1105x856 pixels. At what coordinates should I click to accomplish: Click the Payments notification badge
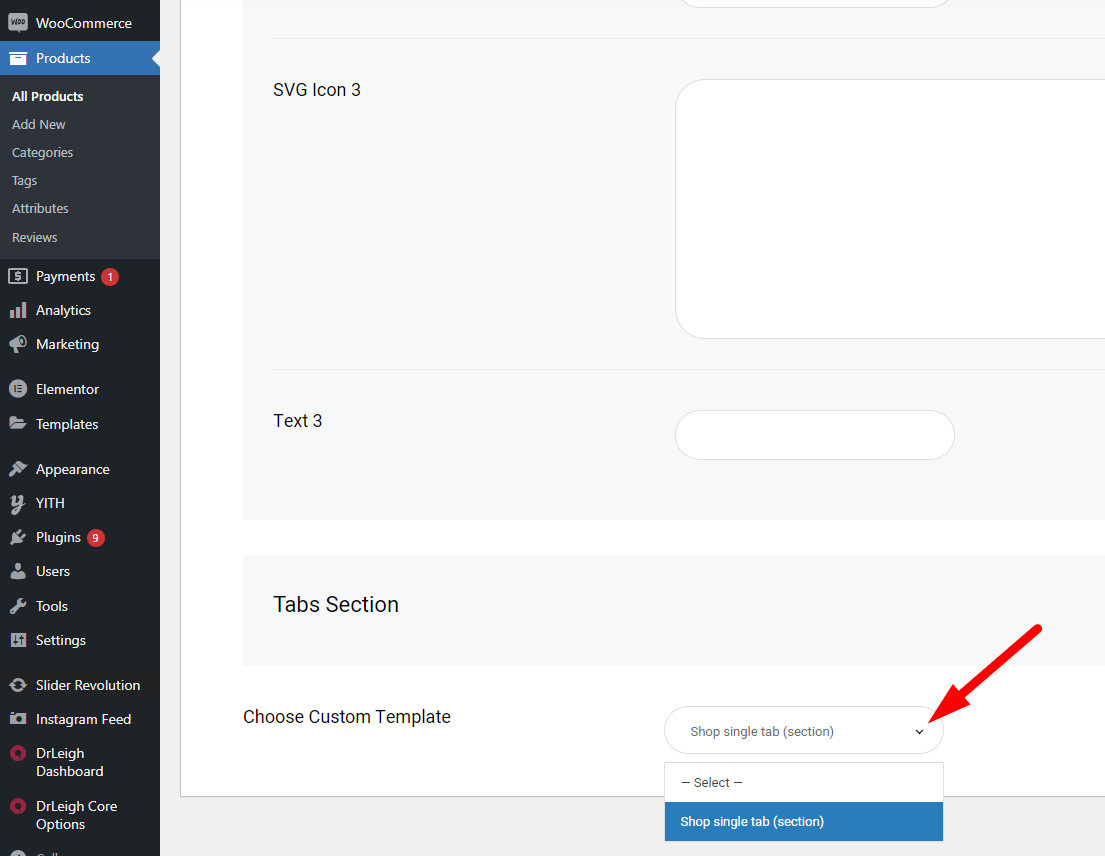pyautogui.click(x=110, y=277)
